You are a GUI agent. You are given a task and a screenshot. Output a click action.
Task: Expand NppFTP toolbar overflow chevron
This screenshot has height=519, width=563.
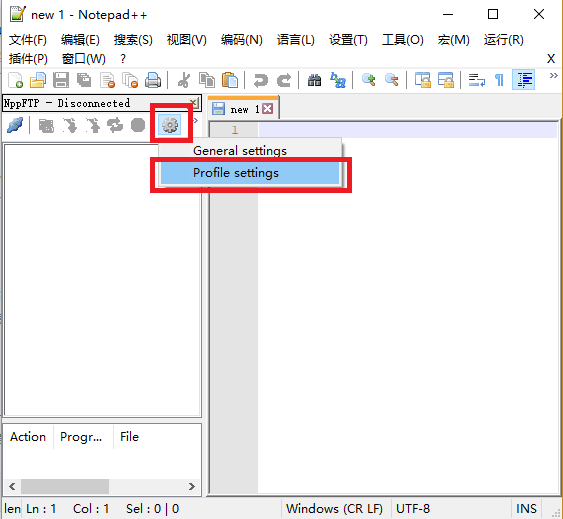pyautogui.click(x=195, y=120)
